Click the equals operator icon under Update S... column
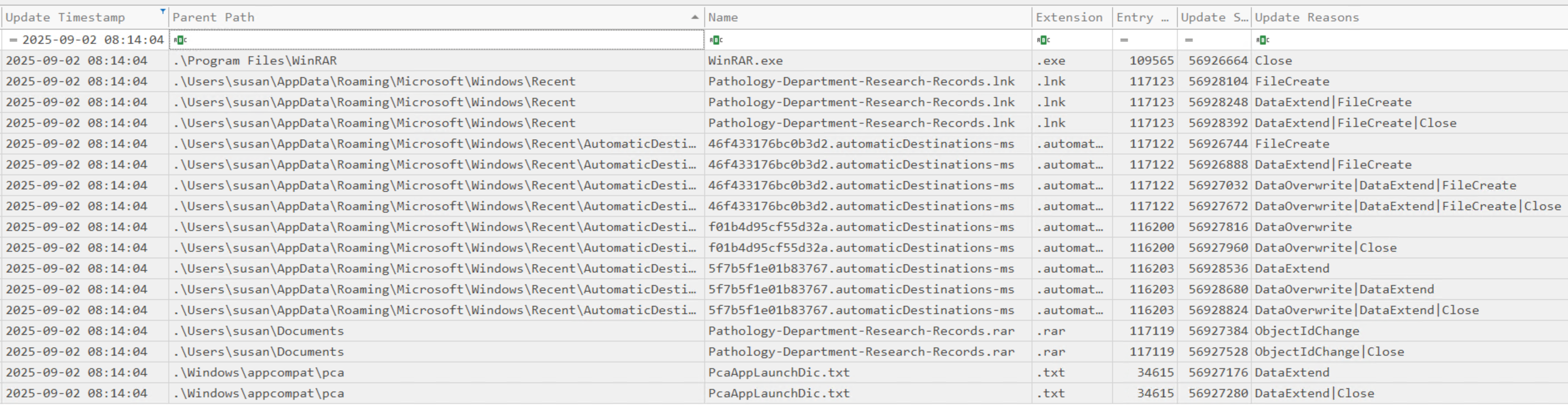 coord(1188,40)
